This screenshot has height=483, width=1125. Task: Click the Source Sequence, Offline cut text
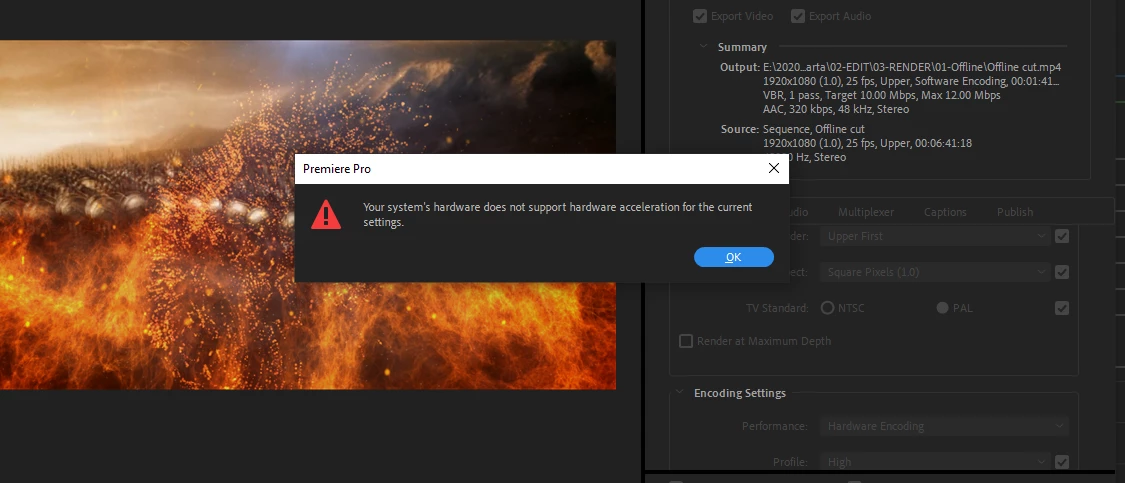(x=814, y=129)
